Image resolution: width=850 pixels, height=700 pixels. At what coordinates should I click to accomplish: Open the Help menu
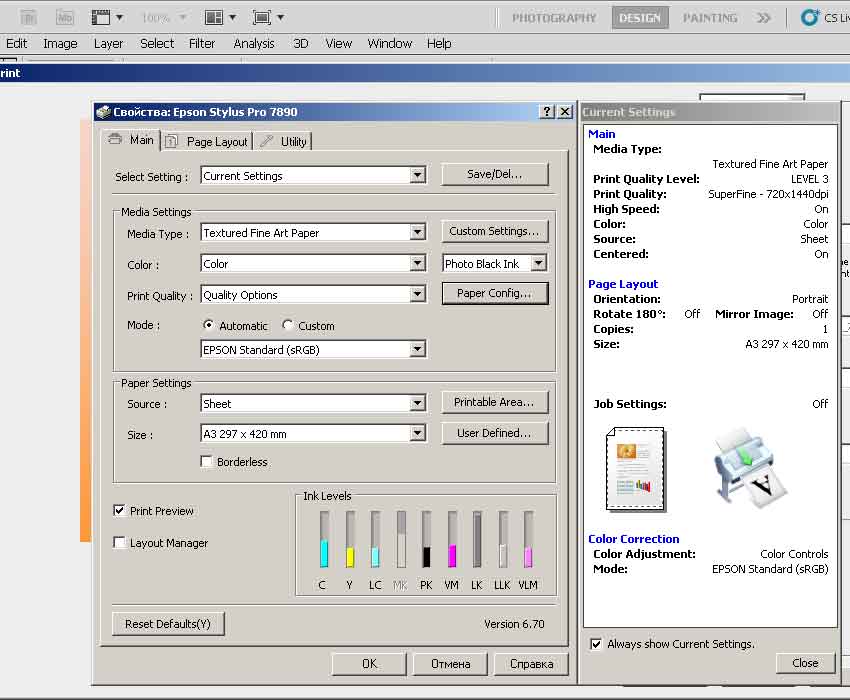coord(439,43)
